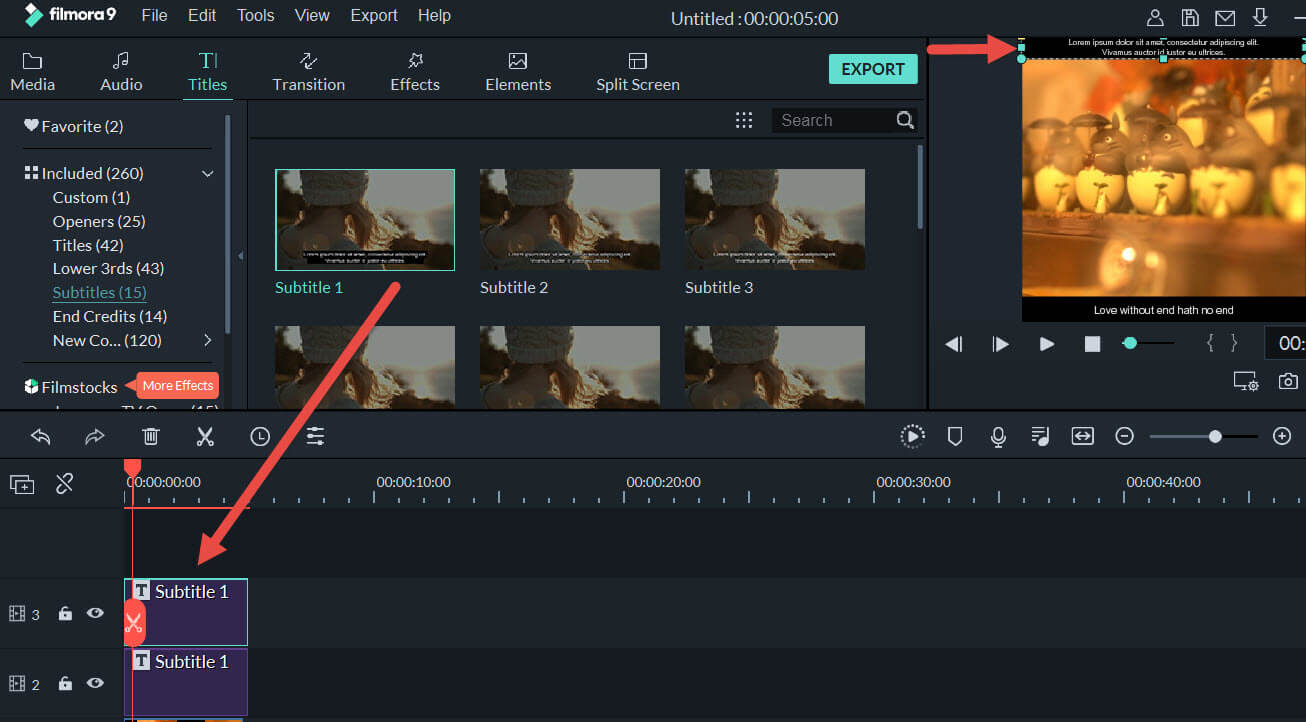
Task: Toggle lock on track 2
Action: 65,684
